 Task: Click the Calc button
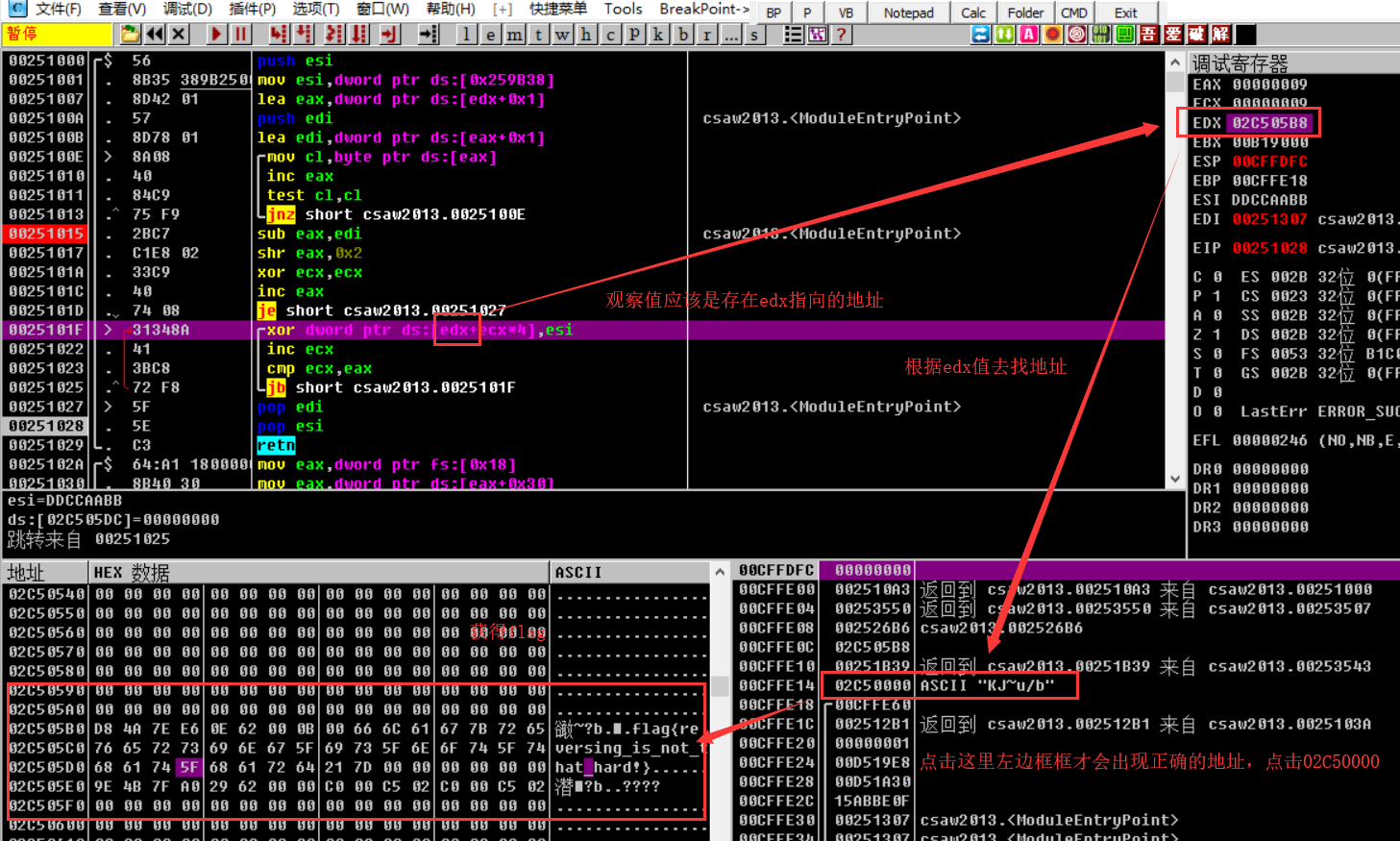[973, 12]
